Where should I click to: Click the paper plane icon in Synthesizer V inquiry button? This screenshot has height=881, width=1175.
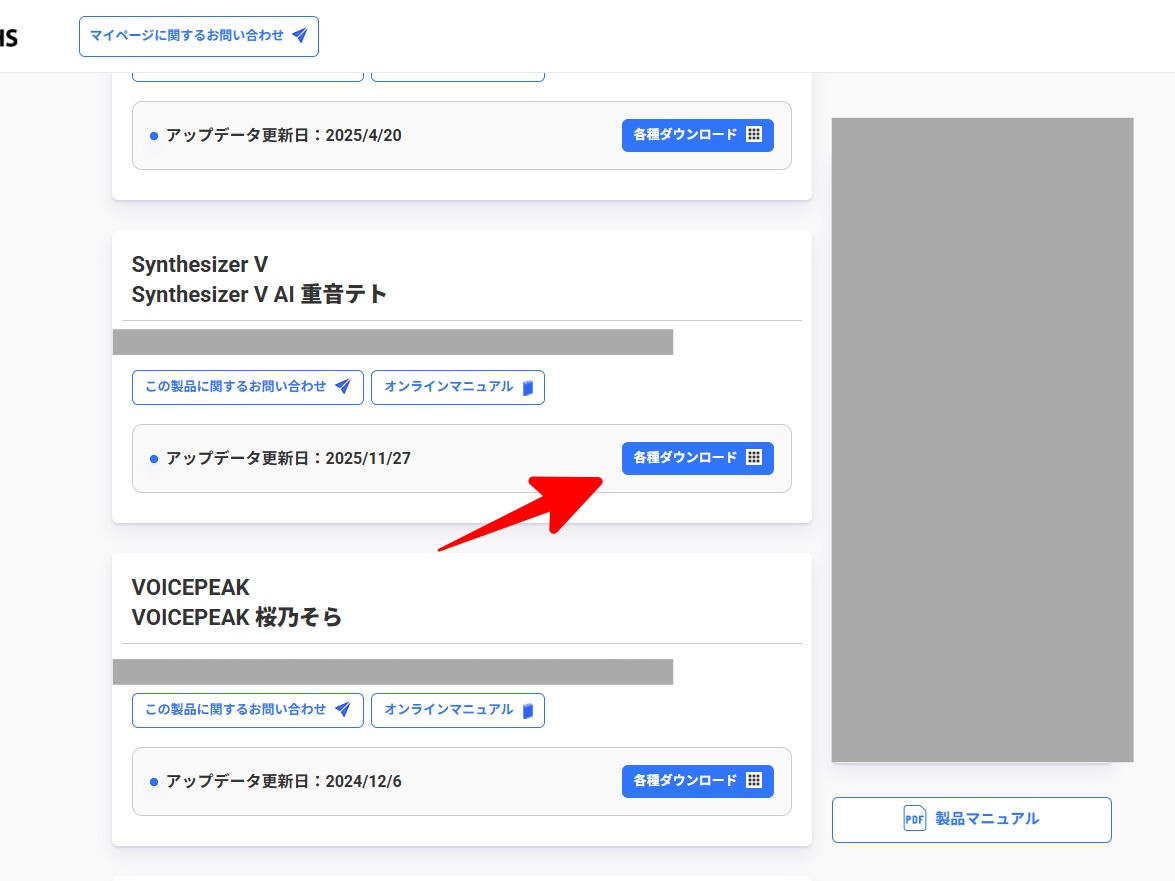pyautogui.click(x=343, y=387)
